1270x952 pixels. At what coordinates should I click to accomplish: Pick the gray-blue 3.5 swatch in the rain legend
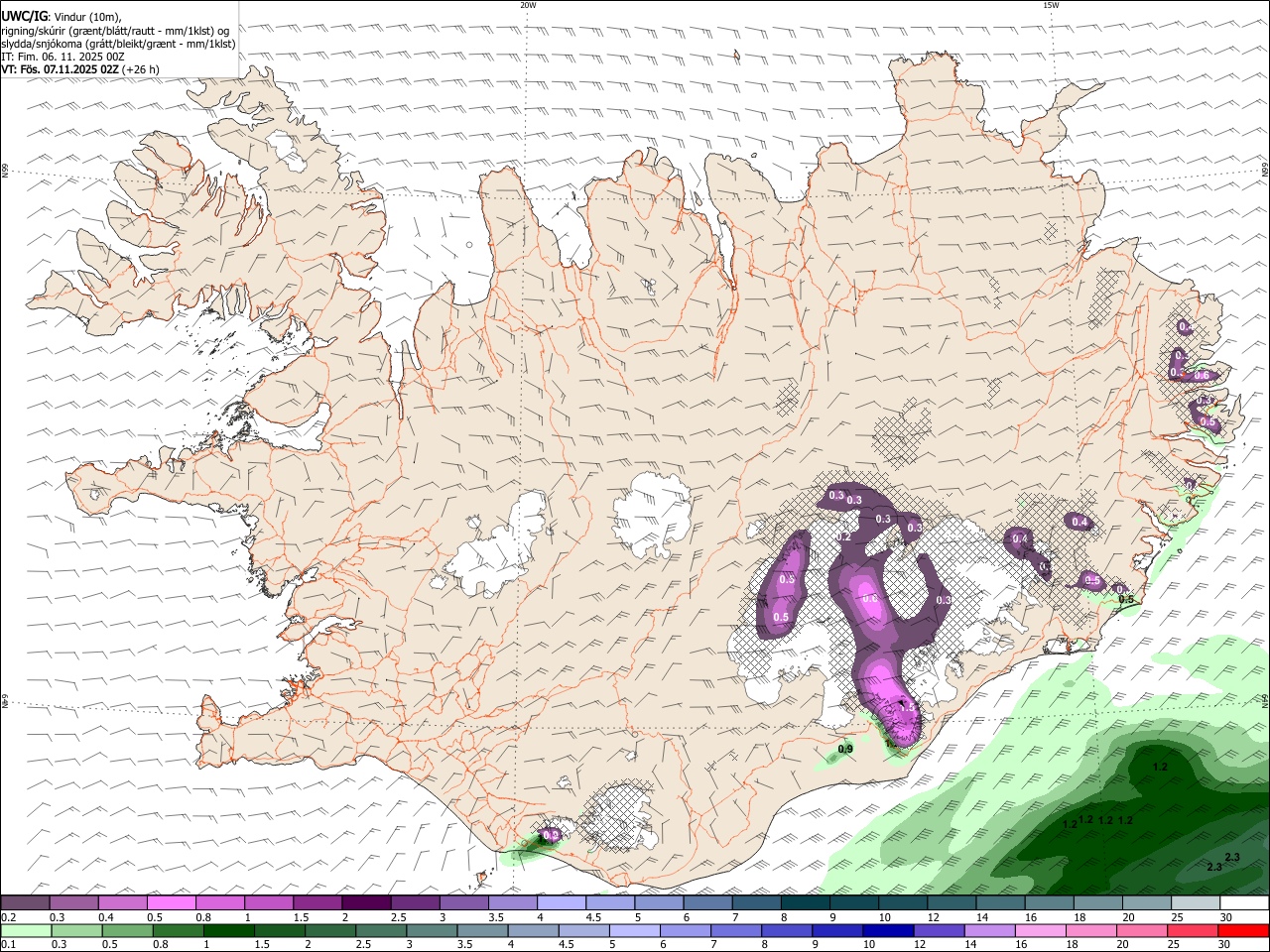pos(481,931)
